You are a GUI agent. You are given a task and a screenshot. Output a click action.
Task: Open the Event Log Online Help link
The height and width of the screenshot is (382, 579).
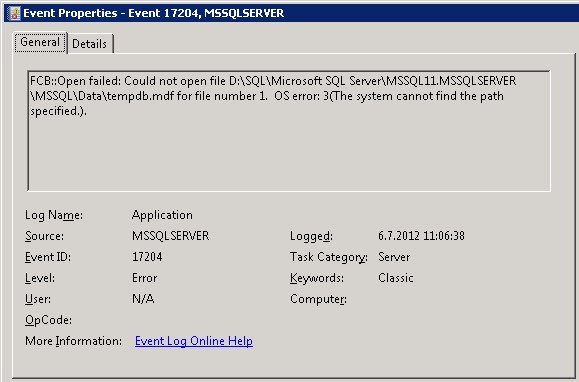[x=193, y=341]
